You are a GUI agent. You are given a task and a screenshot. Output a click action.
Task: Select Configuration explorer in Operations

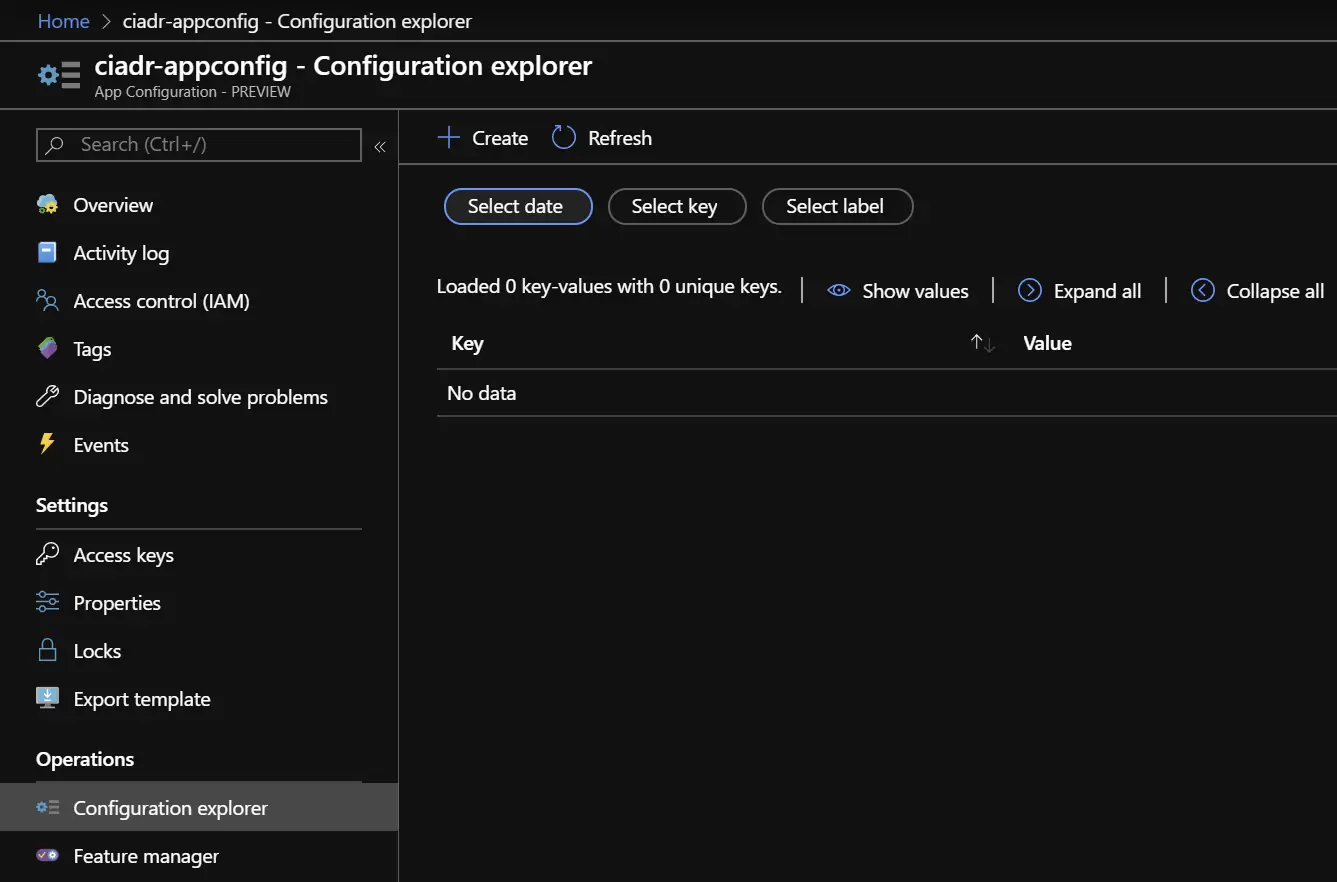click(x=199, y=807)
